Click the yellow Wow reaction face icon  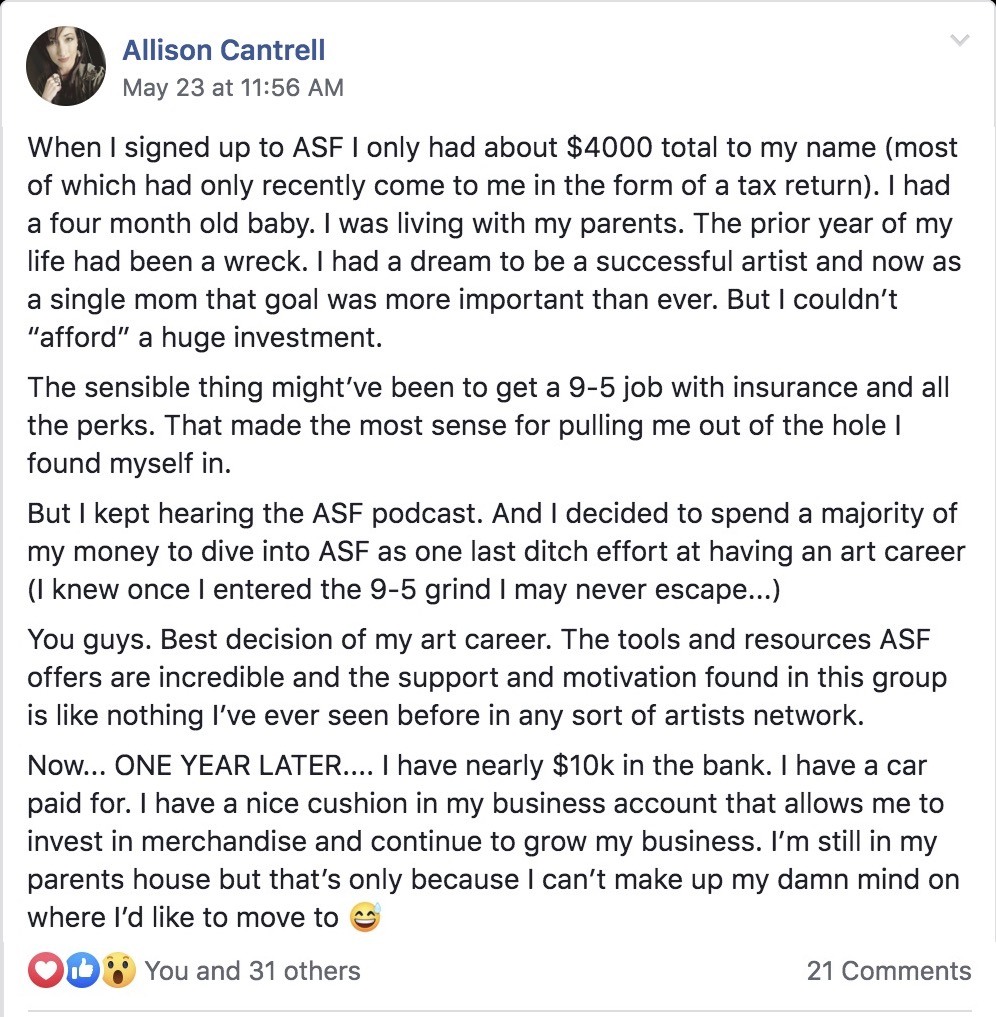(x=118, y=970)
